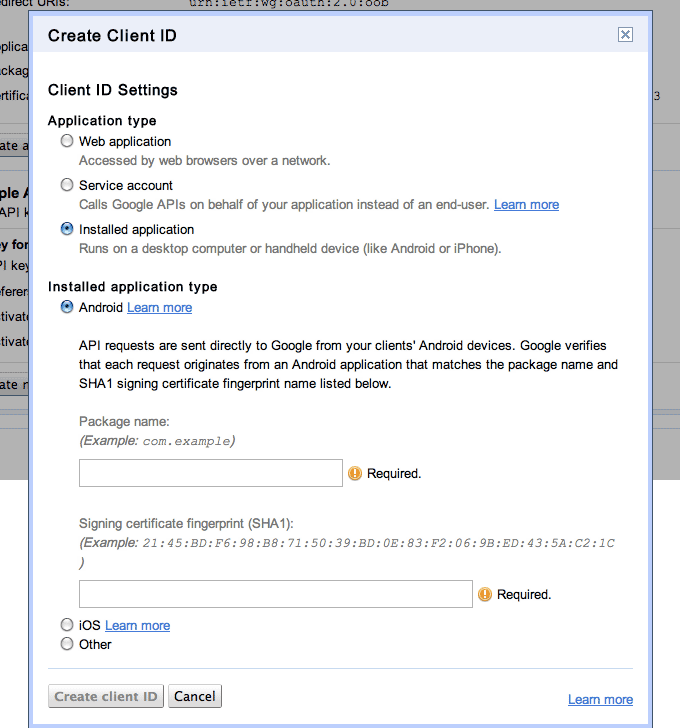Focus the SHA1 signing certificate fingerprint field
The image size is (680, 728).
(x=275, y=593)
